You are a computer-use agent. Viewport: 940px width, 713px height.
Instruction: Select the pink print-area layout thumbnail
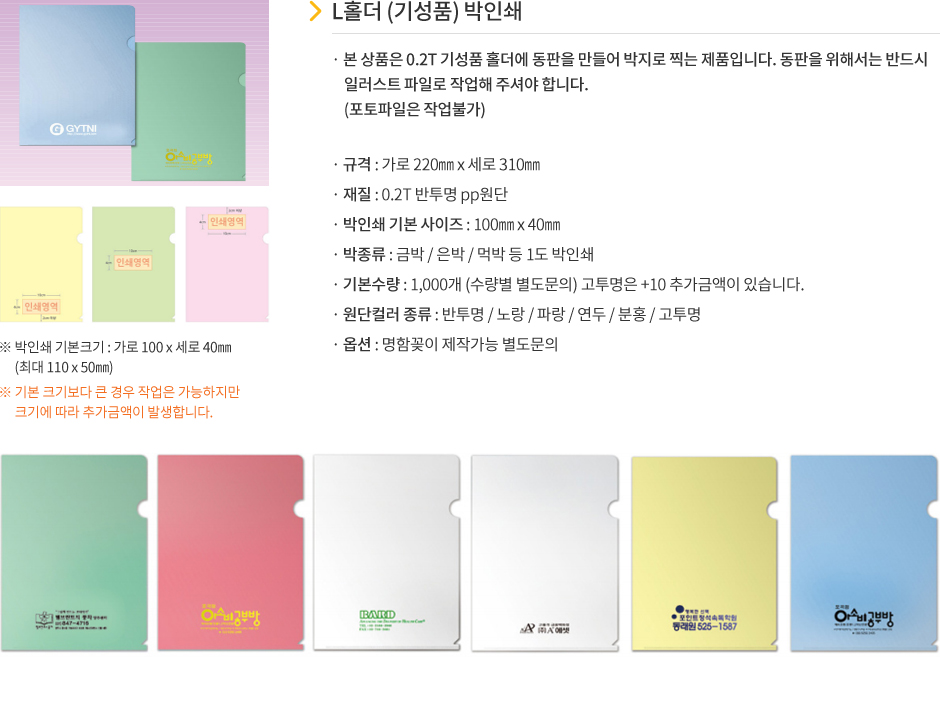coord(227,264)
